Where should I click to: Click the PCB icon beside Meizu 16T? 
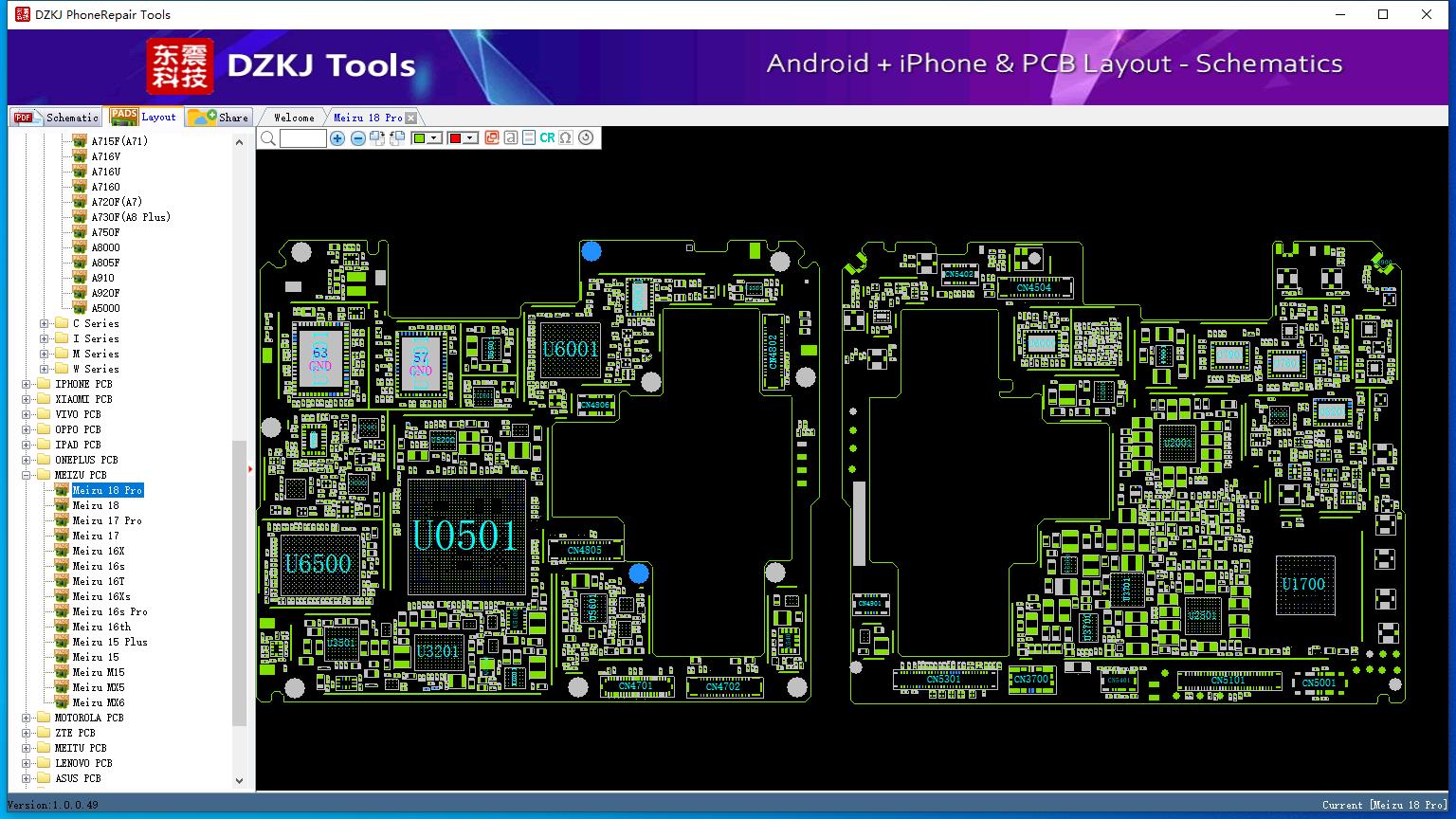tap(62, 581)
